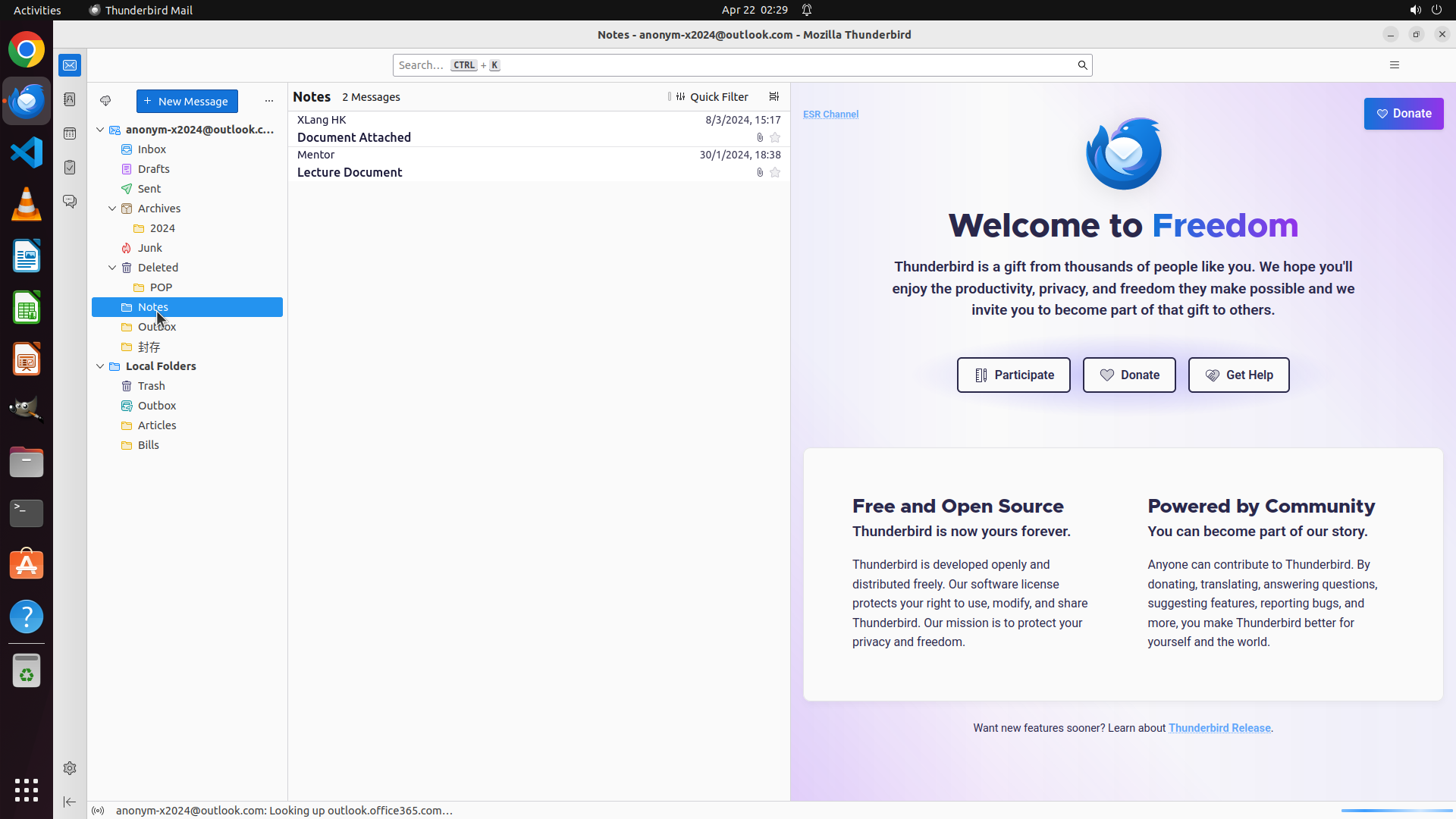Star the Lecture Document message
This screenshot has height=819, width=1456.
(775, 173)
